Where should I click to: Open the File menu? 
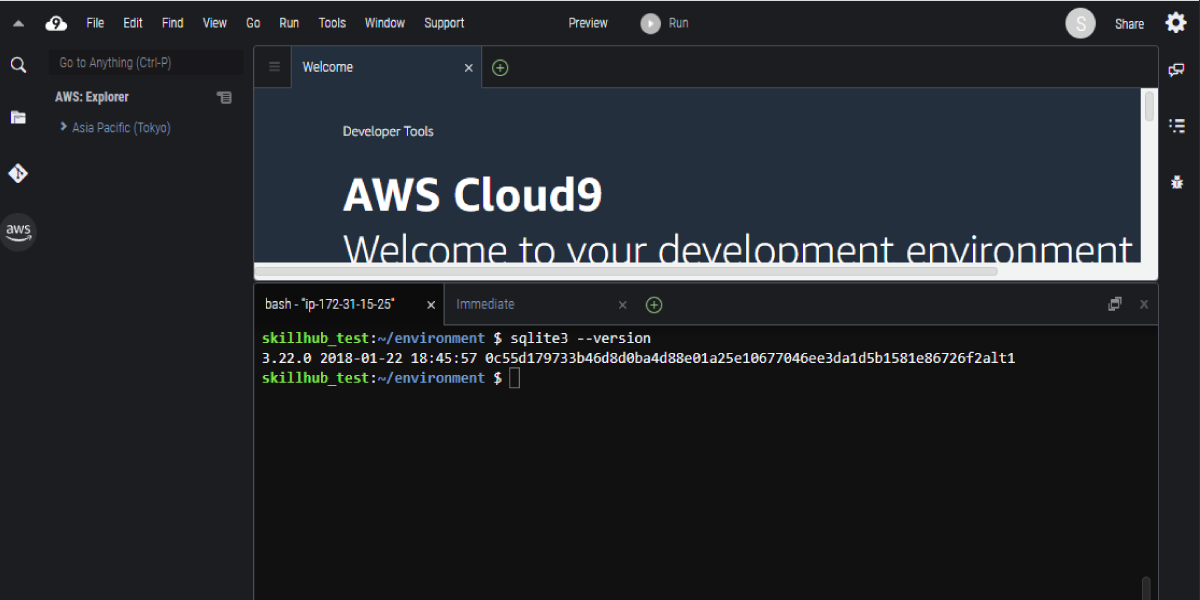pyautogui.click(x=95, y=23)
